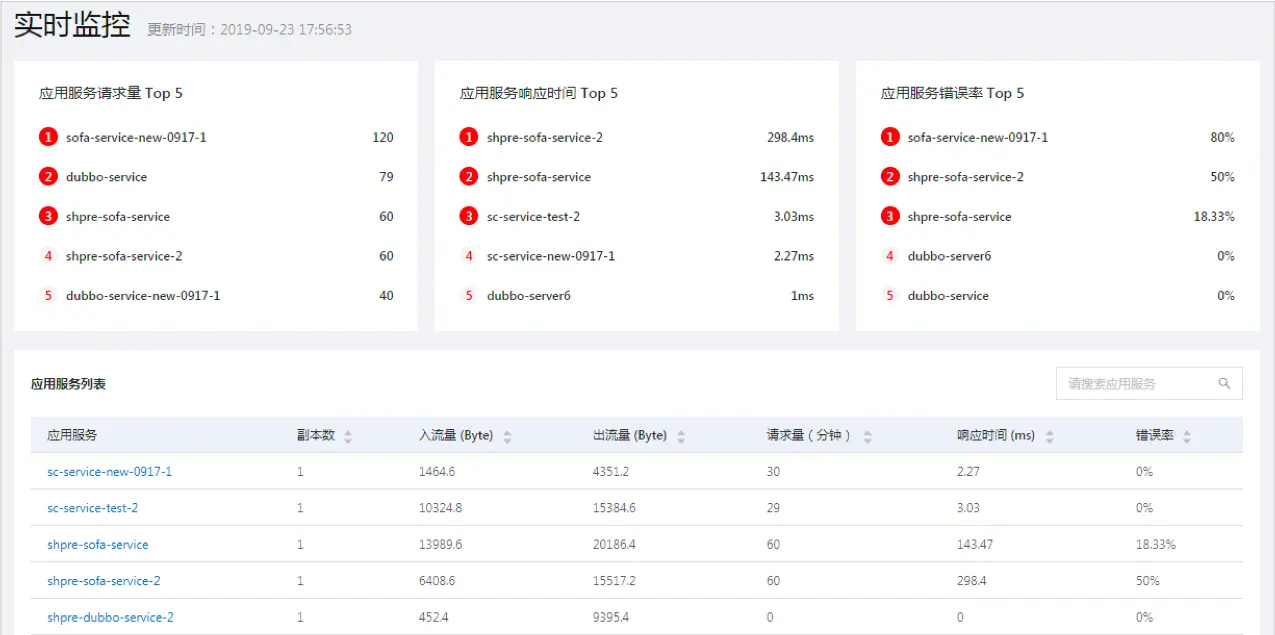Click the search magnifier icon
The height and width of the screenshot is (635, 1275).
pos(1224,383)
